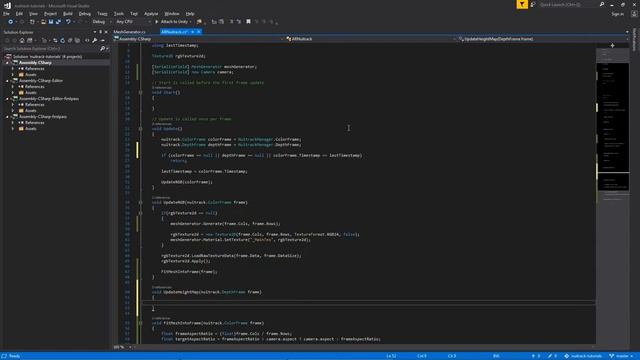Focus the Search Solution Explorer field
The height and width of the screenshot is (360, 640).
(51, 49)
